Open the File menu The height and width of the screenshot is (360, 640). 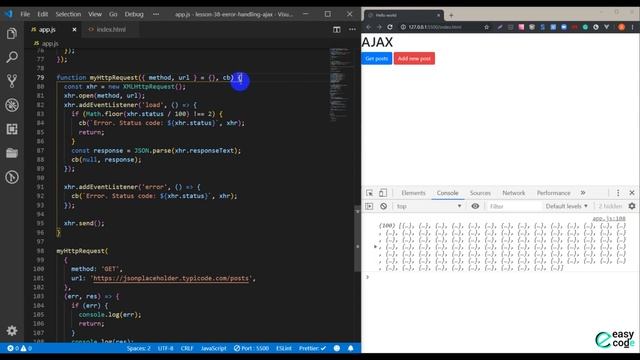pos(25,14)
